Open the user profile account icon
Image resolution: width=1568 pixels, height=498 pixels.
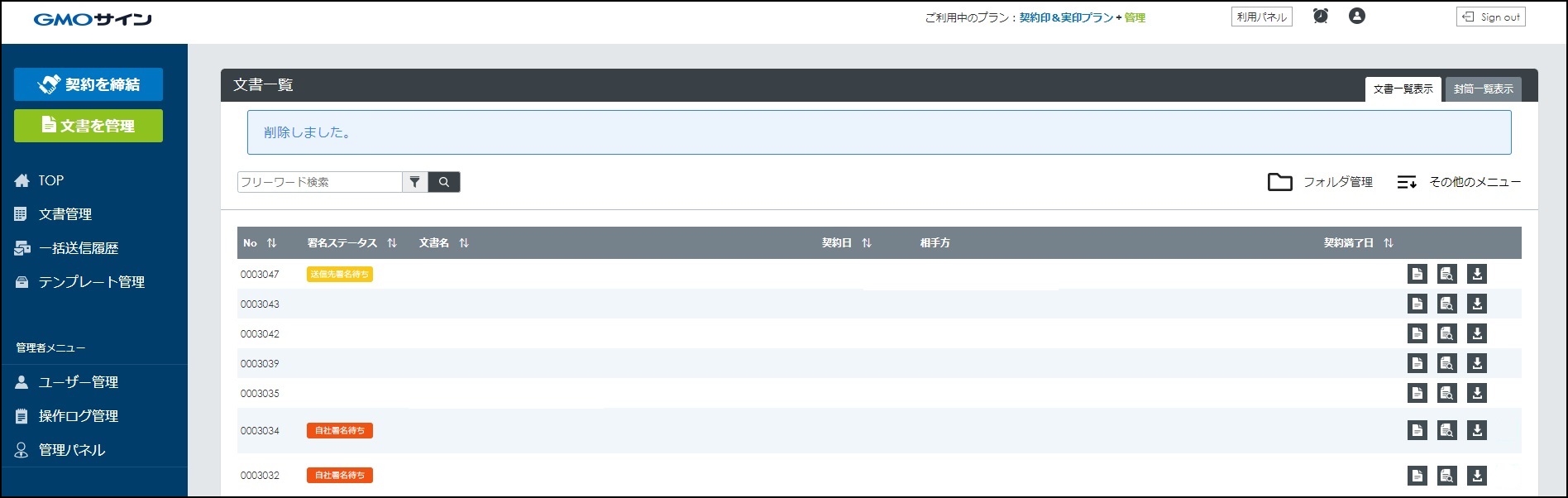tap(1357, 16)
